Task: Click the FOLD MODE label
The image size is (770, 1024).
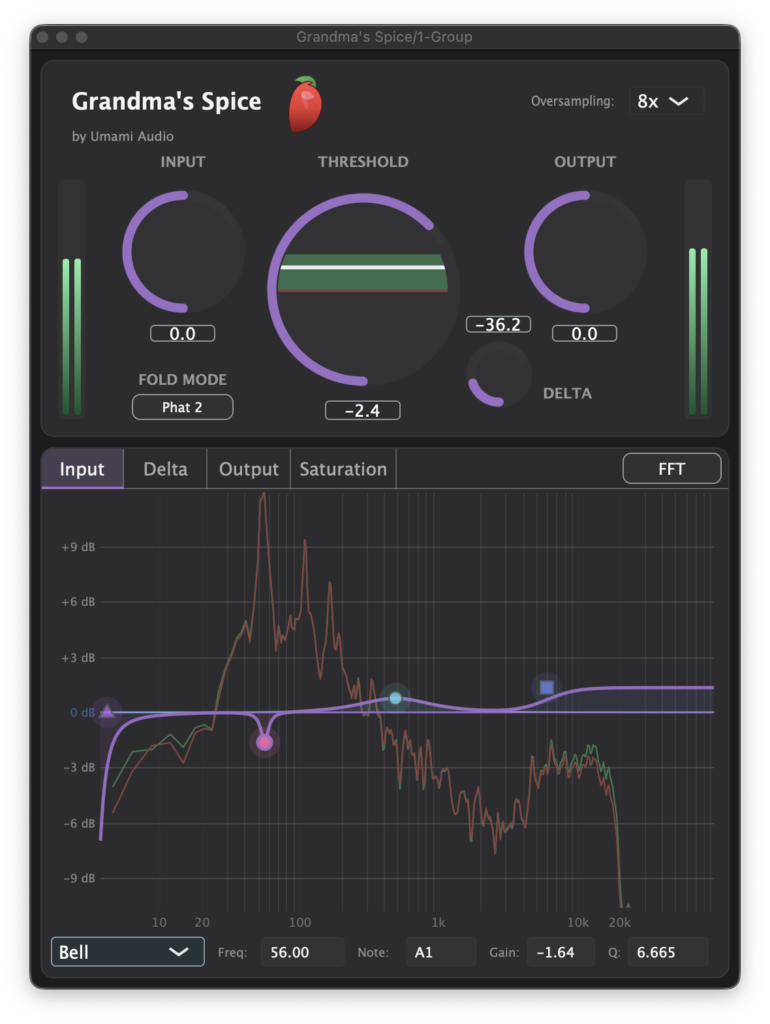Action: point(182,379)
